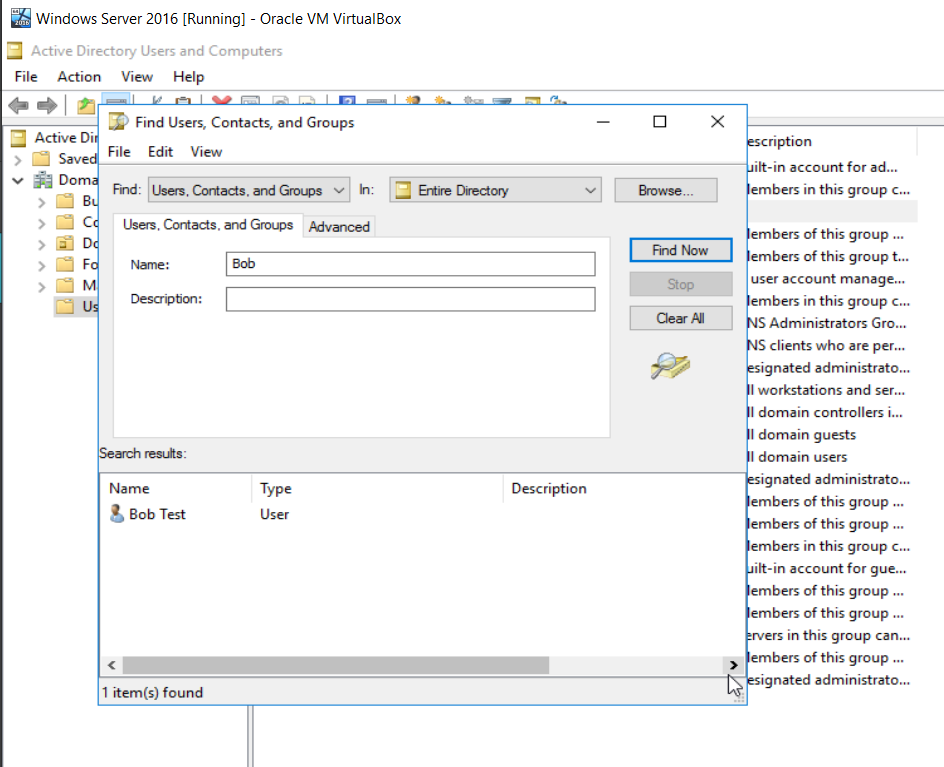Click the disabled Stop button

click(680, 284)
